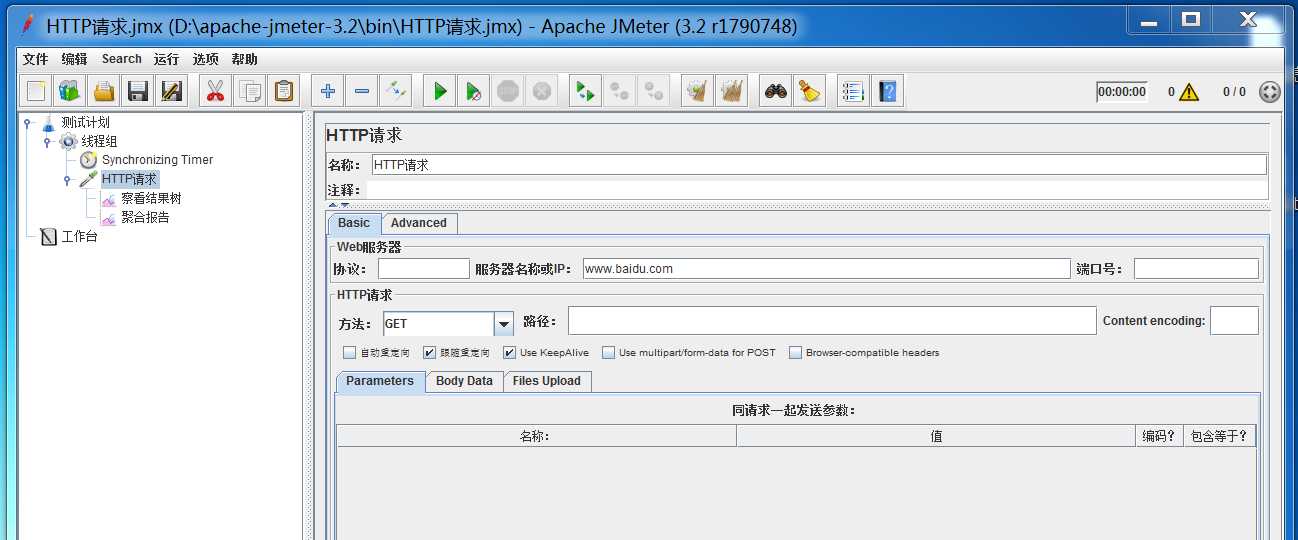Collapse the HTTP请求 tree node toggle
This screenshot has height=540, width=1298.
pyautogui.click(x=67, y=180)
